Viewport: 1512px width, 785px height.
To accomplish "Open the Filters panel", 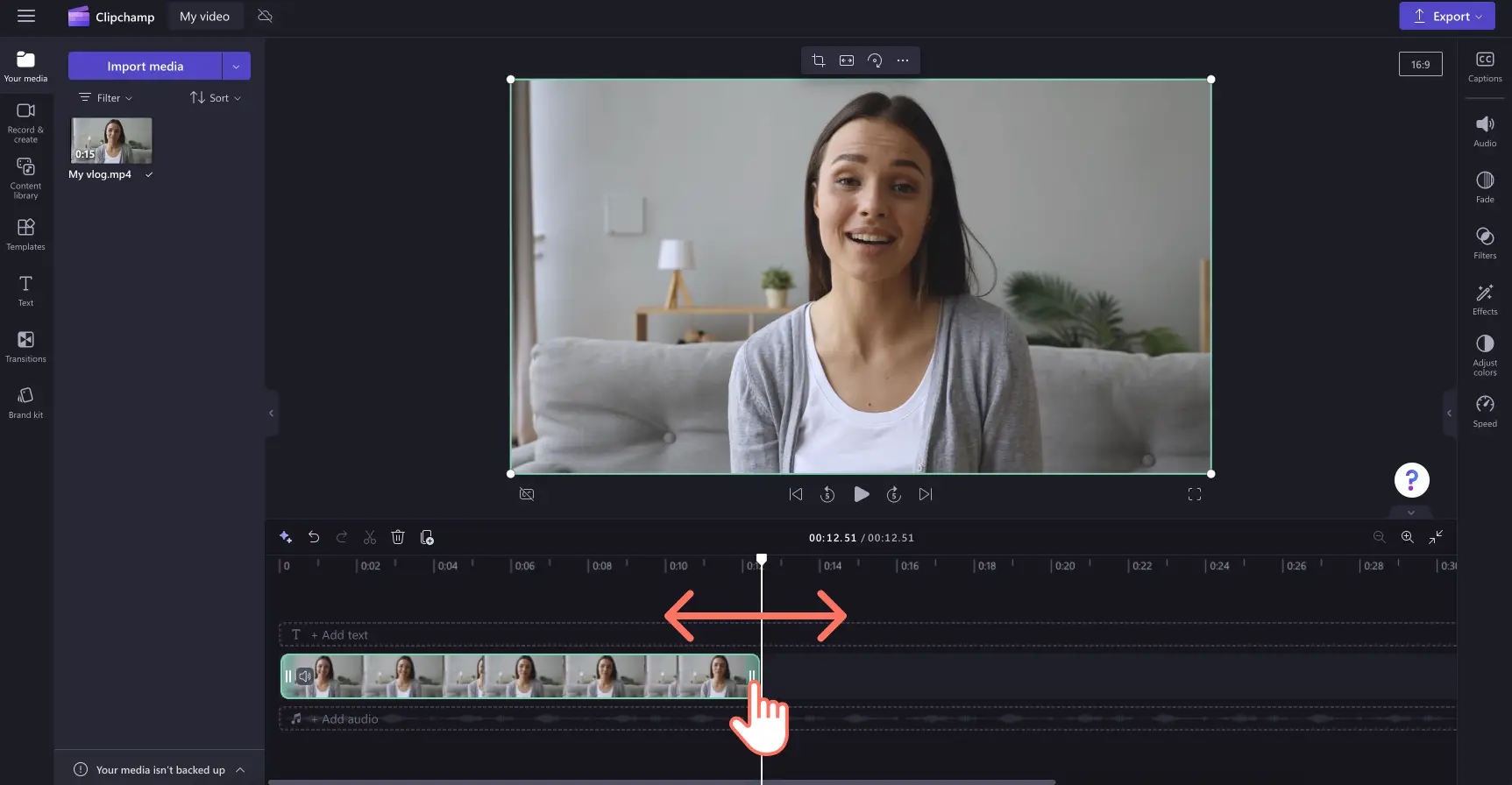I will coord(1485,243).
